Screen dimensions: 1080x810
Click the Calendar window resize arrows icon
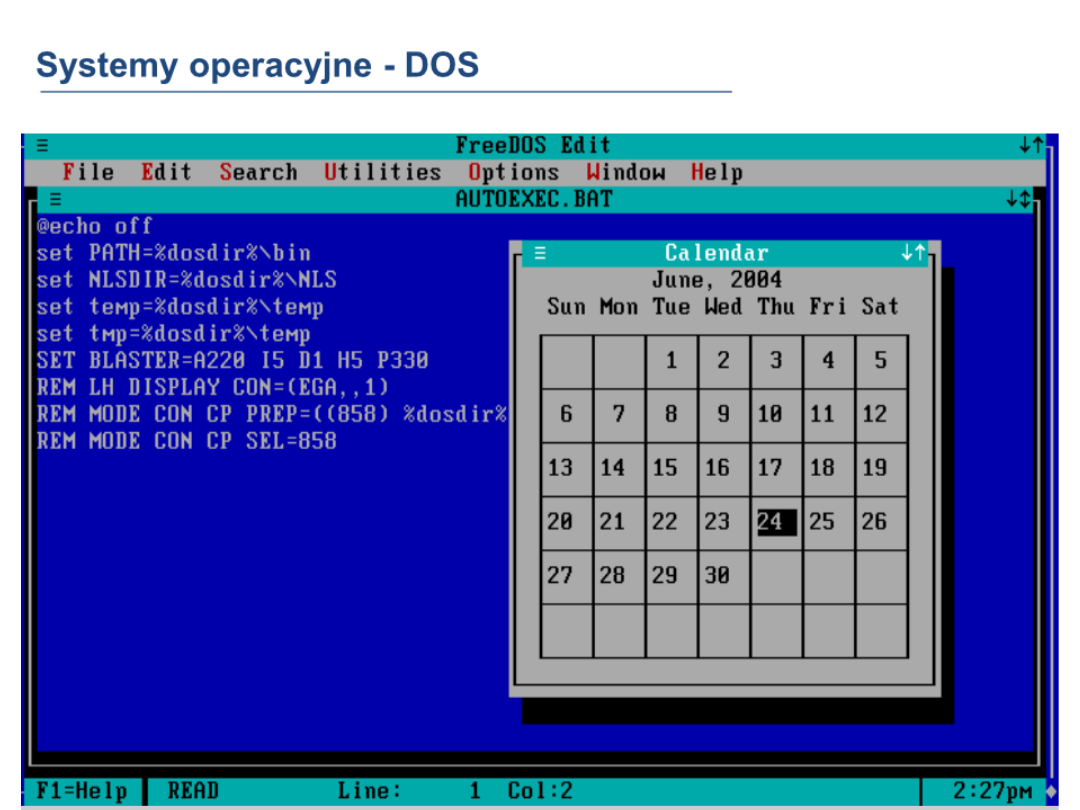(x=913, y=254)
